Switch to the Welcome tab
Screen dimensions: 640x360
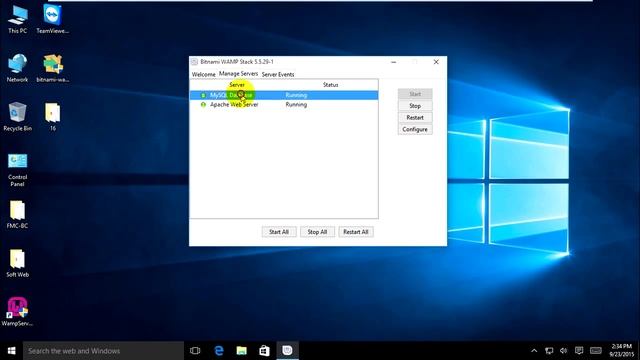tap(204, 74)
